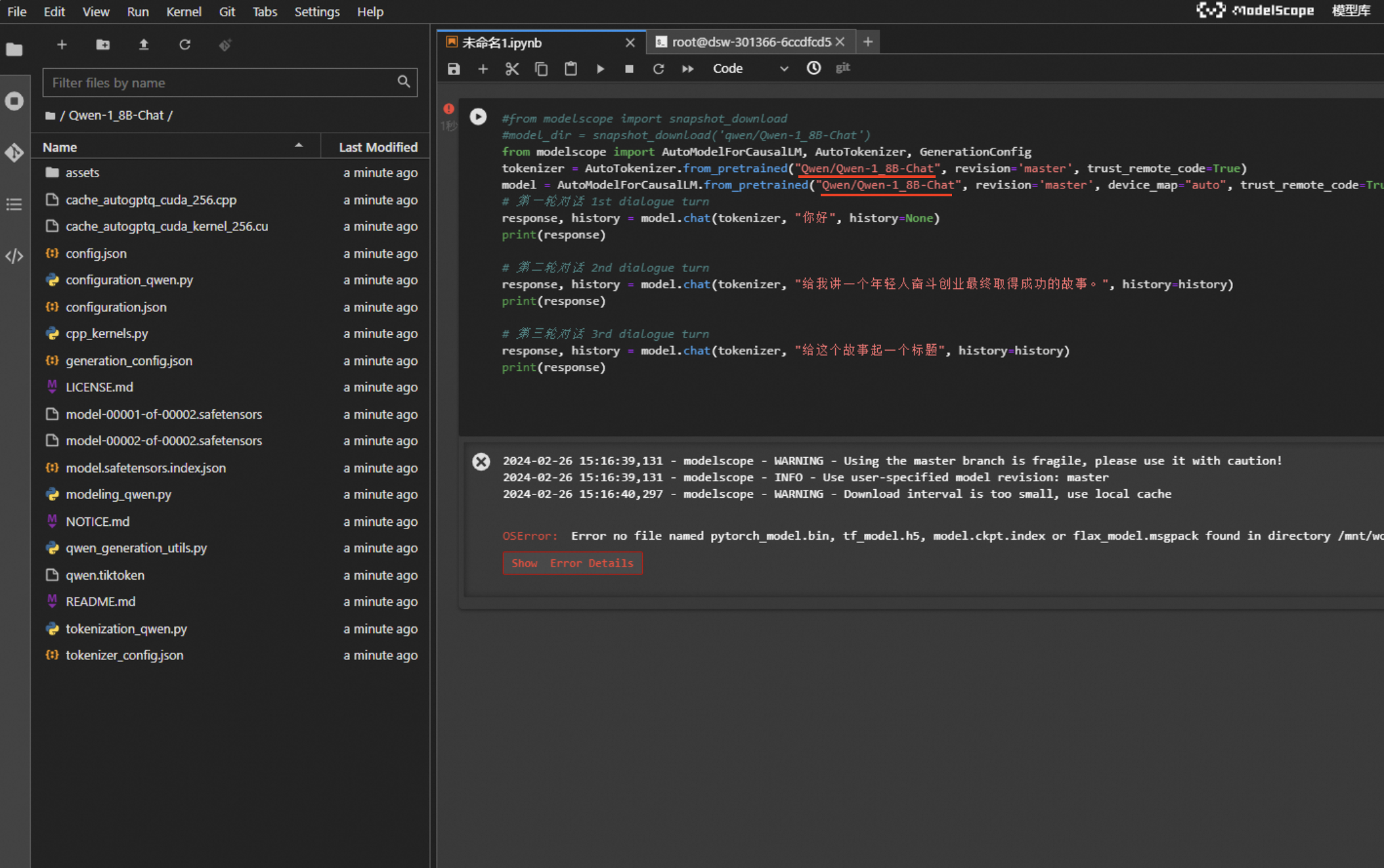Switch to the root@dsw terminal tab
This screenshot has width=1384, height=868.
[750, 42]
